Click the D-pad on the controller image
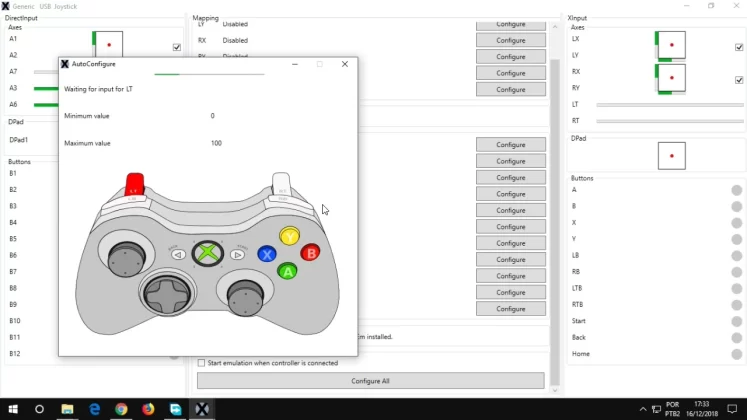Screen dimensions: 747x420 pyautogui.click(x=167, y=294)
